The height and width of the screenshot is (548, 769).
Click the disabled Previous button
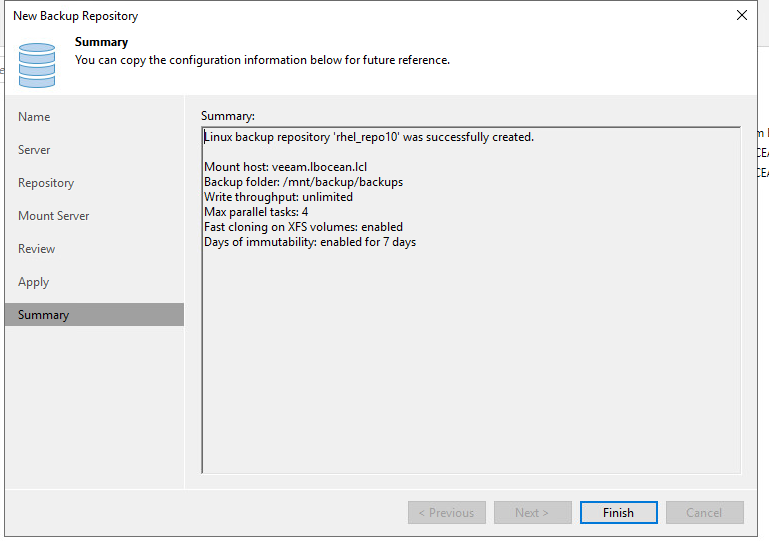pyautogui.click(x=447, y=512)
